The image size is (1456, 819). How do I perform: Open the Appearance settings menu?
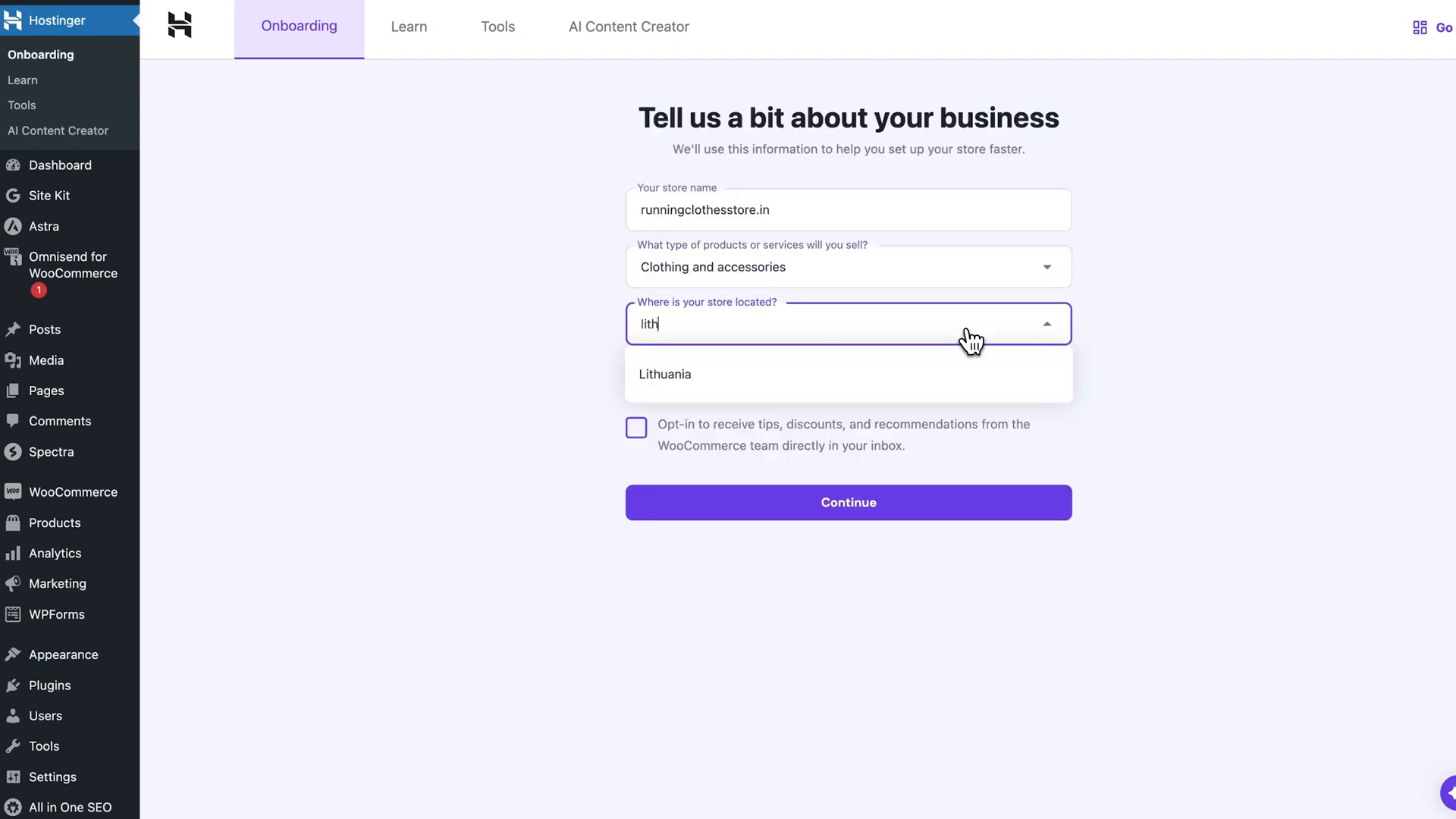click(63, 654)
